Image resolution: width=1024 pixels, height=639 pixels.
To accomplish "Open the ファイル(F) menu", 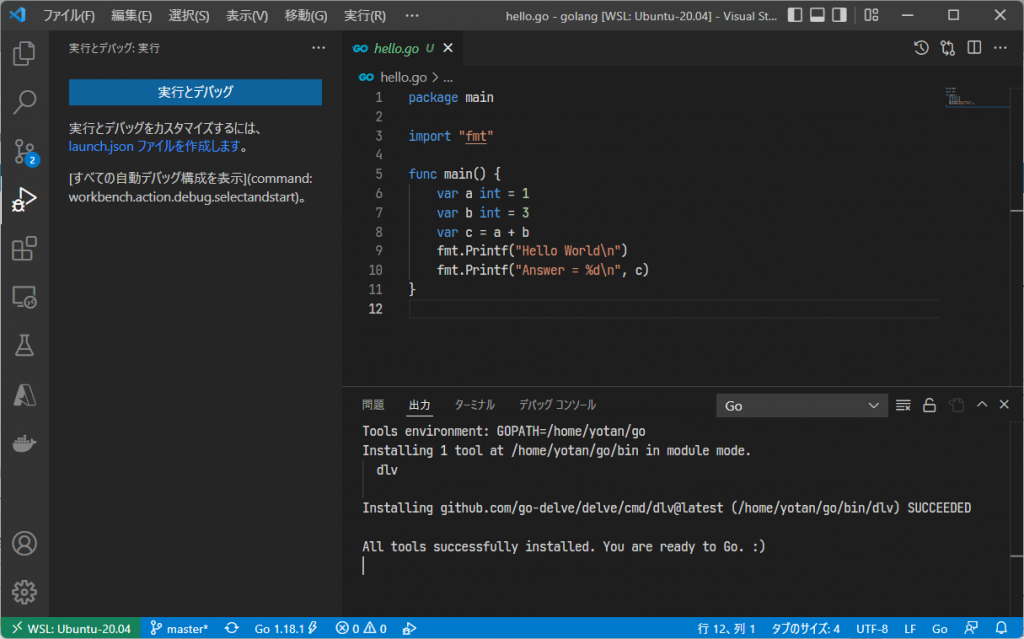I will click(x=69, y=15).
